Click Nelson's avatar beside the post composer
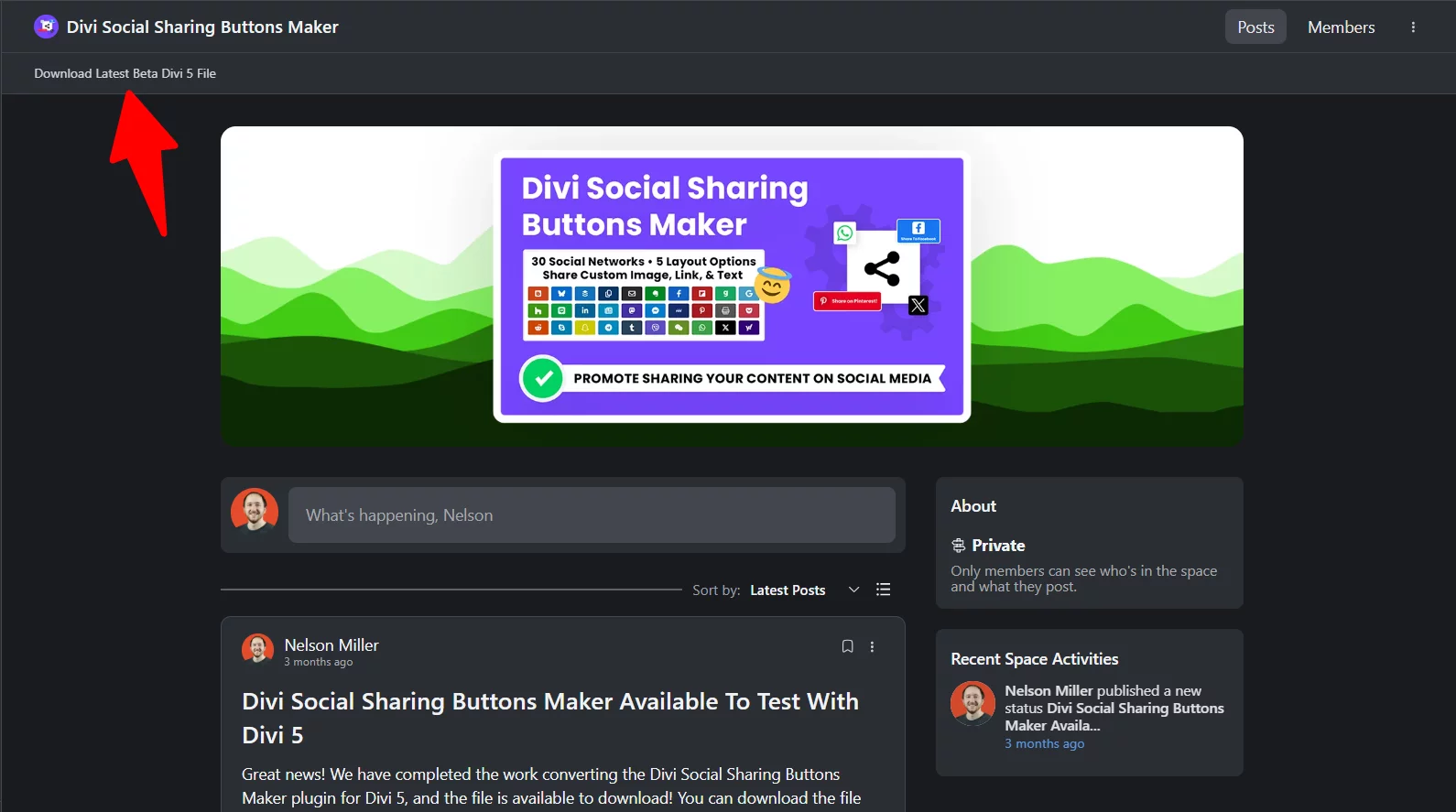Screen dimensions: 1456x812 pyautogui.click(x=255, y=511)
